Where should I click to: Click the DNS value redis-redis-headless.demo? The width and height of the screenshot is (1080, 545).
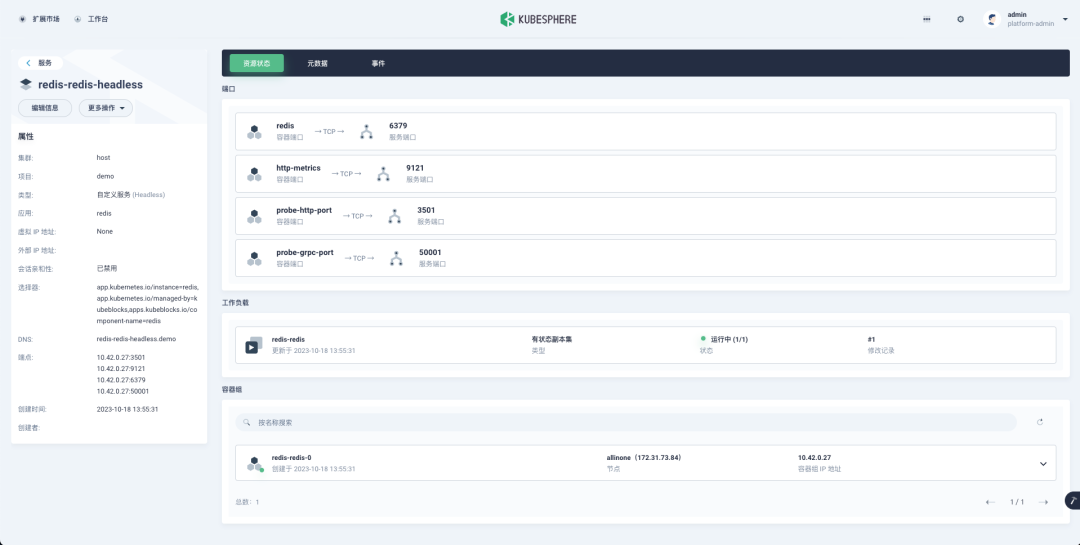(136, 339)
